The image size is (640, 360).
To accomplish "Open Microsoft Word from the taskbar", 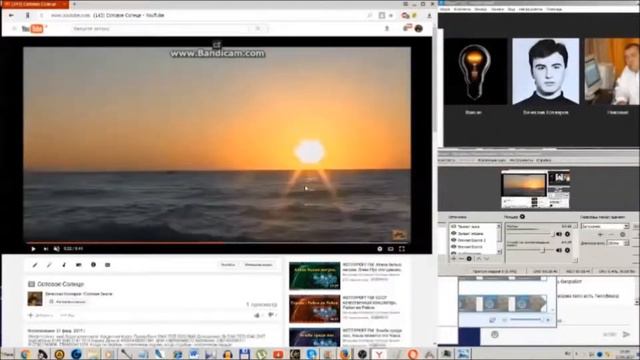I will pos(193,354).
